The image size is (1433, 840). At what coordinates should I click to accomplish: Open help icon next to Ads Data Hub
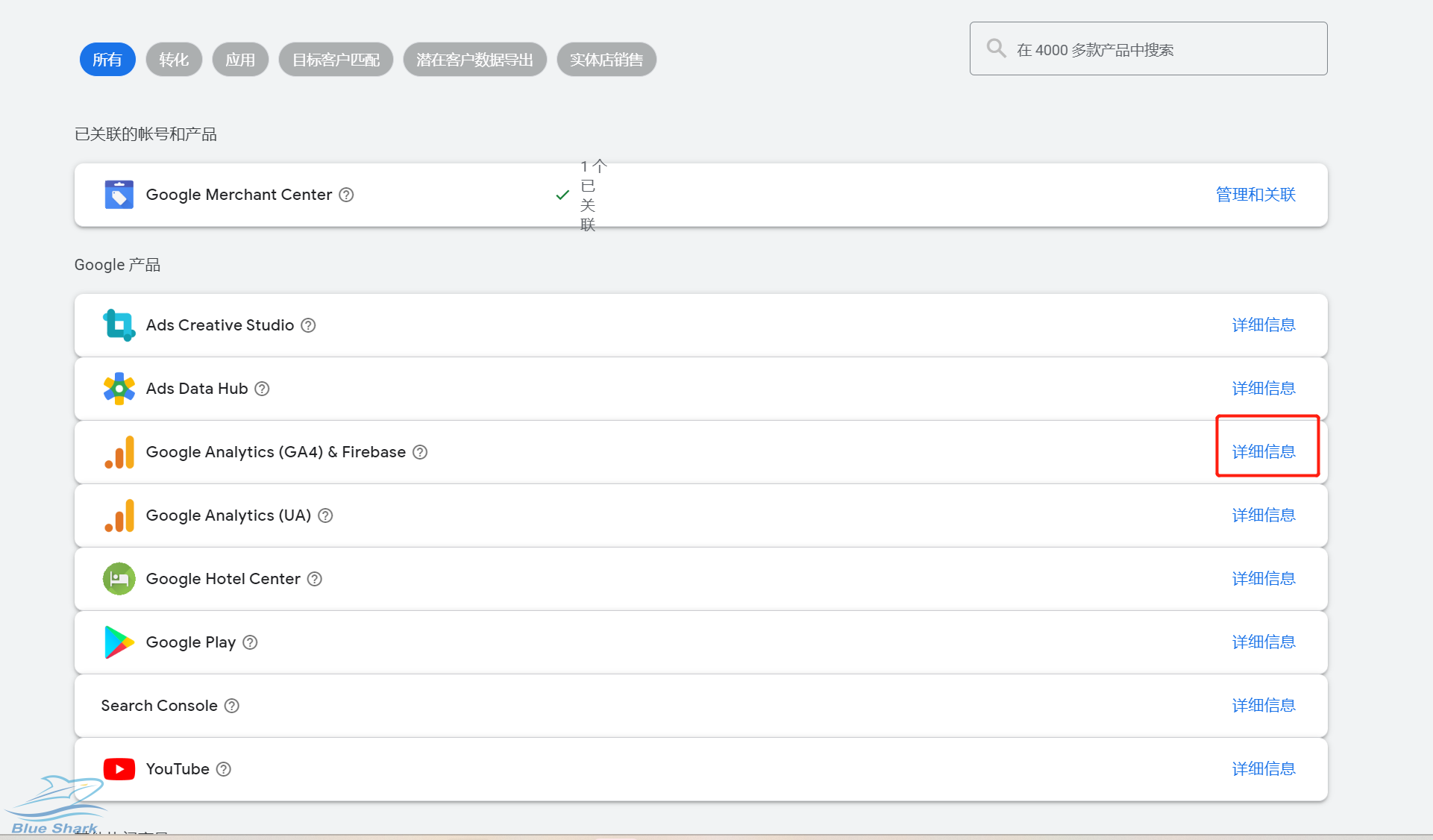(x=262, y=389)
